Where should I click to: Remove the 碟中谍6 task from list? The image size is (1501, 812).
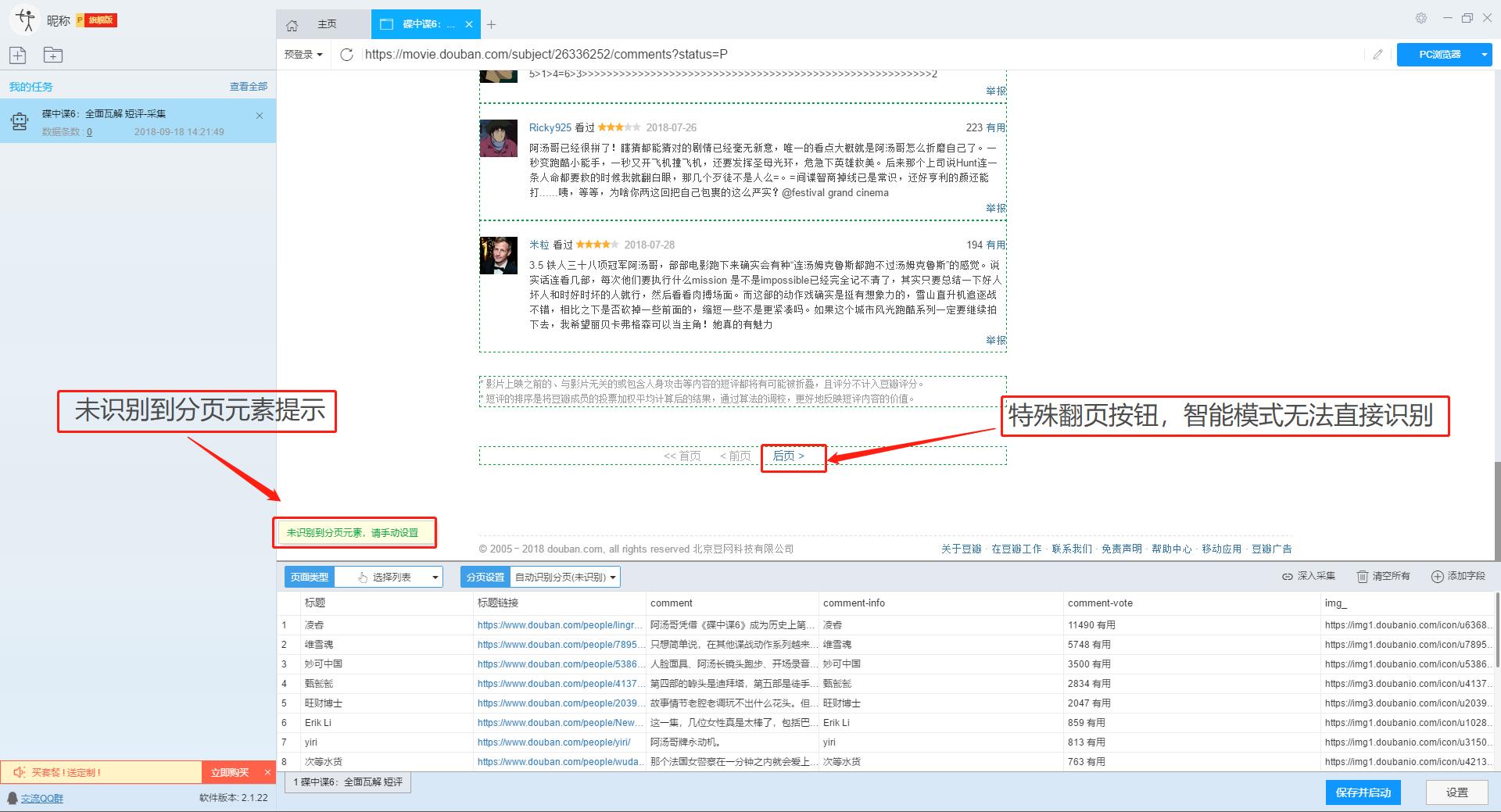pyautogui.click(x=260, y=116)
